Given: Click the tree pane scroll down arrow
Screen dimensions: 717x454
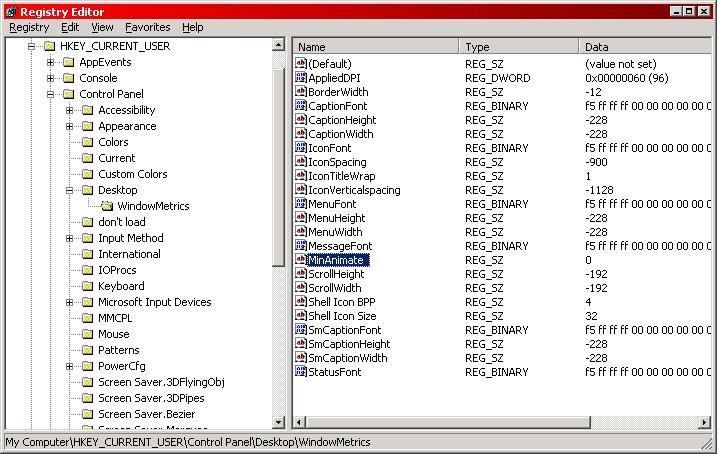Looking at the screenshot, I should coord(278,422).
